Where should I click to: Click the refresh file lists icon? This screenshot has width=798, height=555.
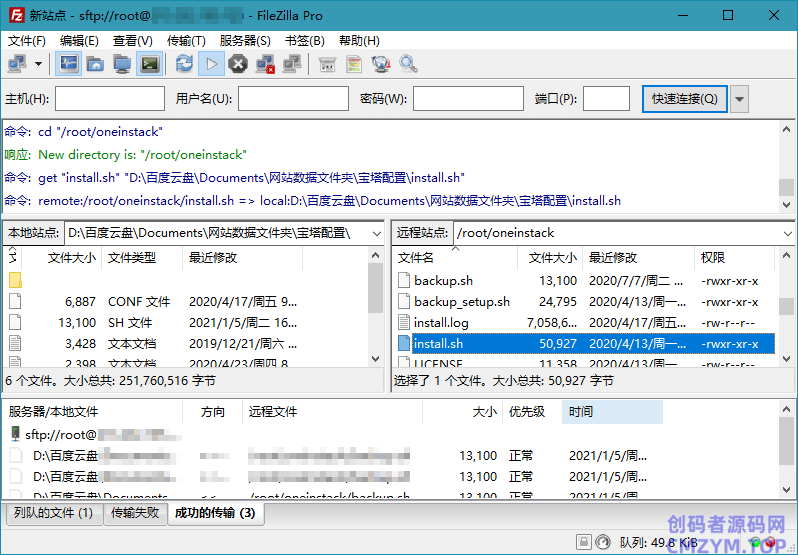tap(184, 64)
